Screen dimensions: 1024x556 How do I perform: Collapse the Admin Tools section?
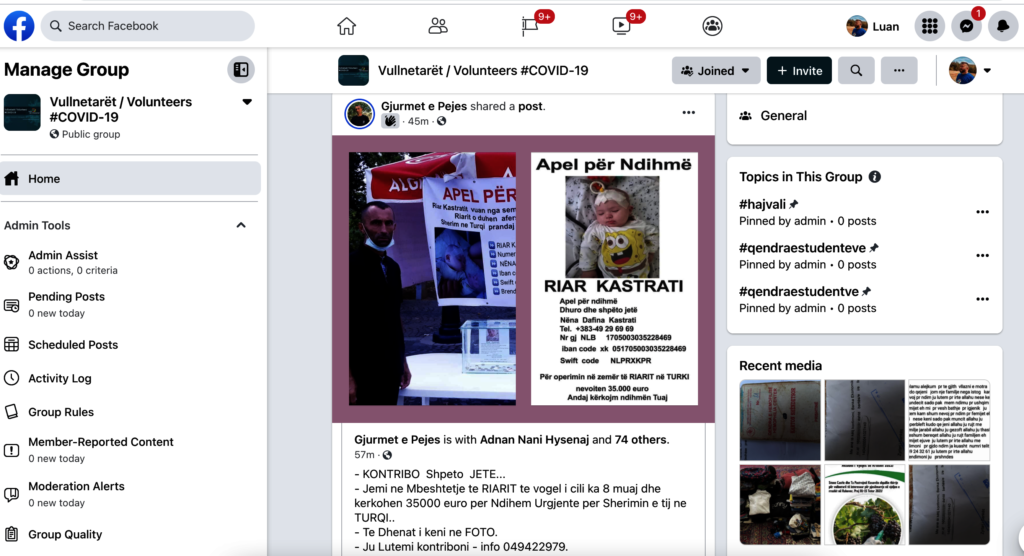241,225
